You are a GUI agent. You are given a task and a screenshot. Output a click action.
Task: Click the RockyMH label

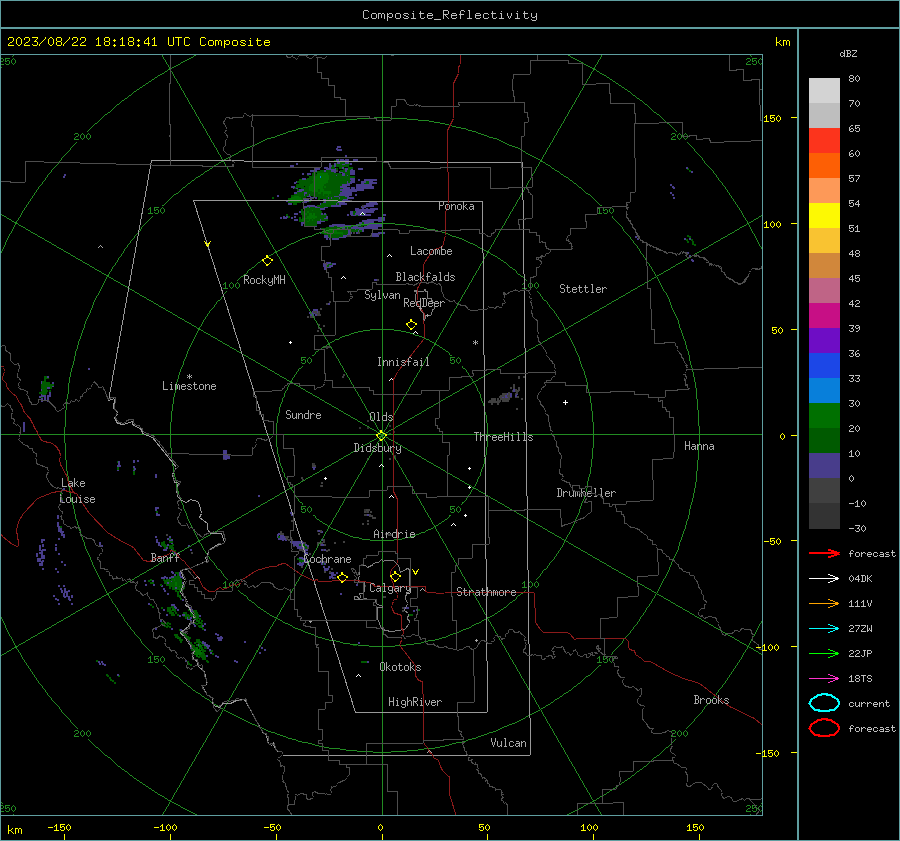click(264, 280)
